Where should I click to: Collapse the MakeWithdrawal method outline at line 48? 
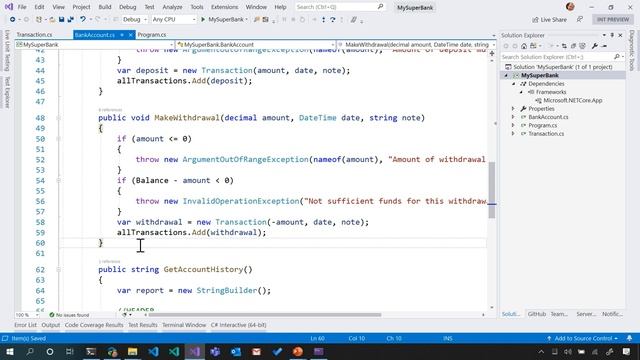58,118
